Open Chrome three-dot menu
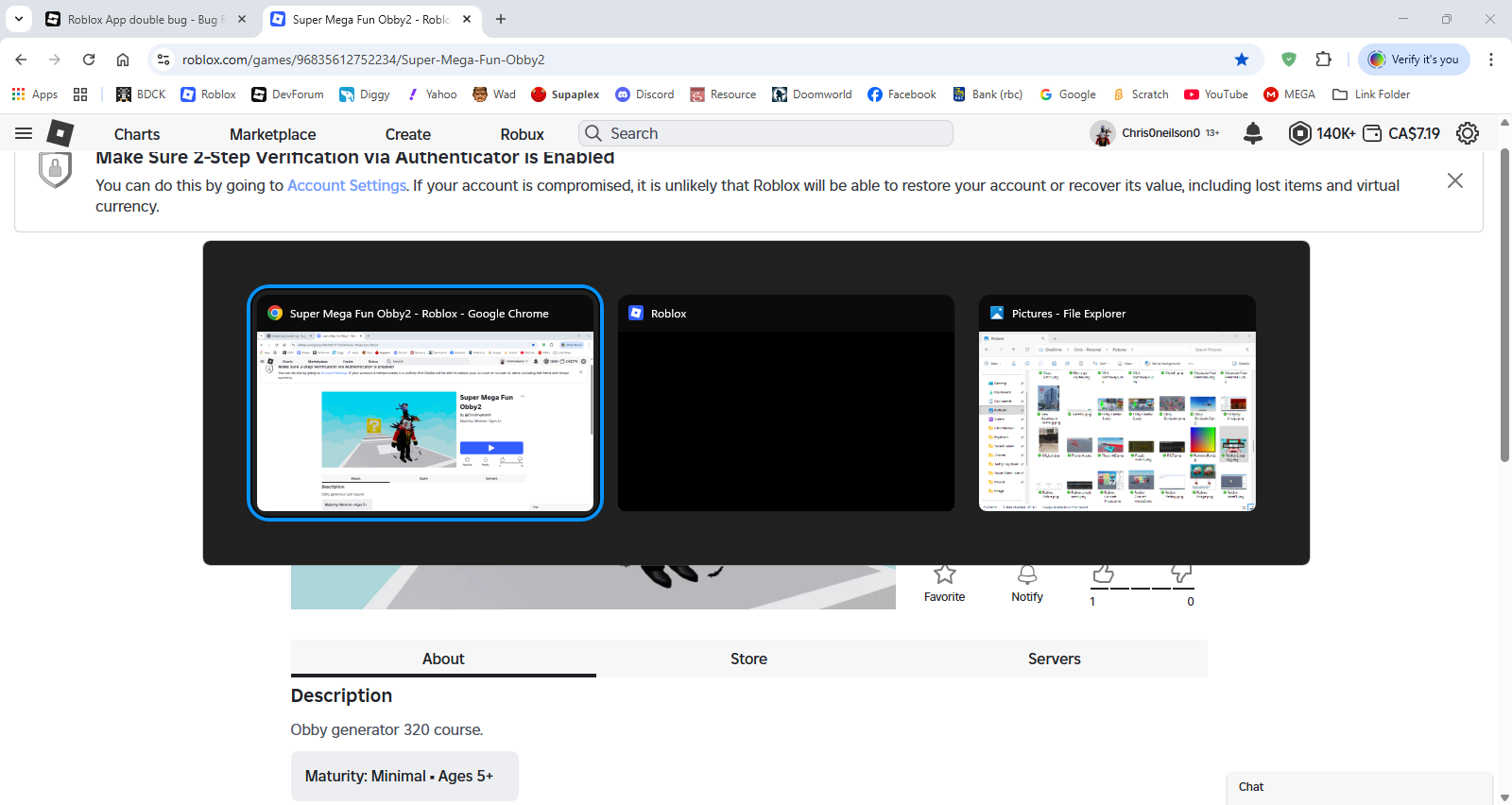 point(1491,60)
